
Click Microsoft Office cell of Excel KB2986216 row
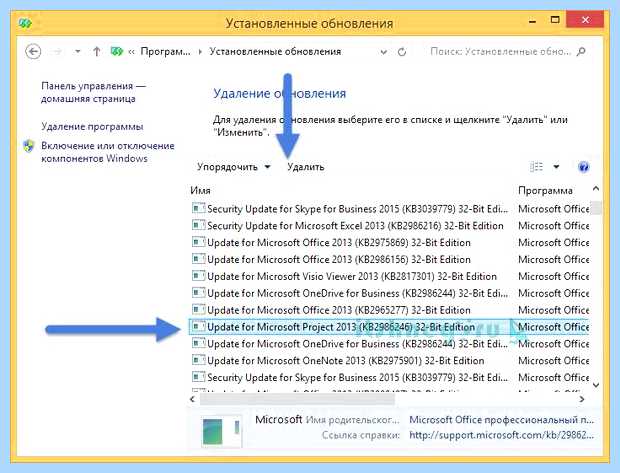click(x=554, y=226)
